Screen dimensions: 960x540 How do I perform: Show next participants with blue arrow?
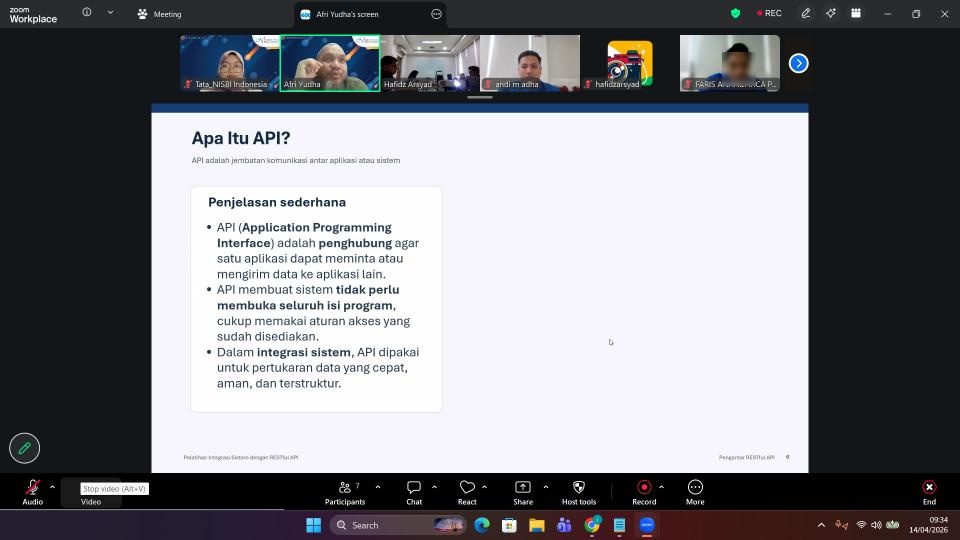click(798, 63)
